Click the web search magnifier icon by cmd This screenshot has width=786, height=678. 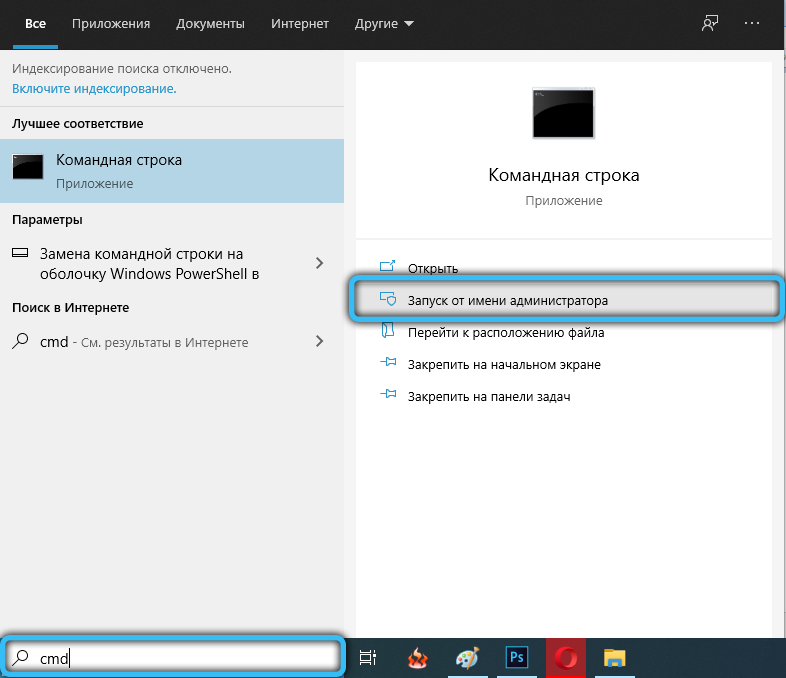pyautogui.click(x=20, y=341)
